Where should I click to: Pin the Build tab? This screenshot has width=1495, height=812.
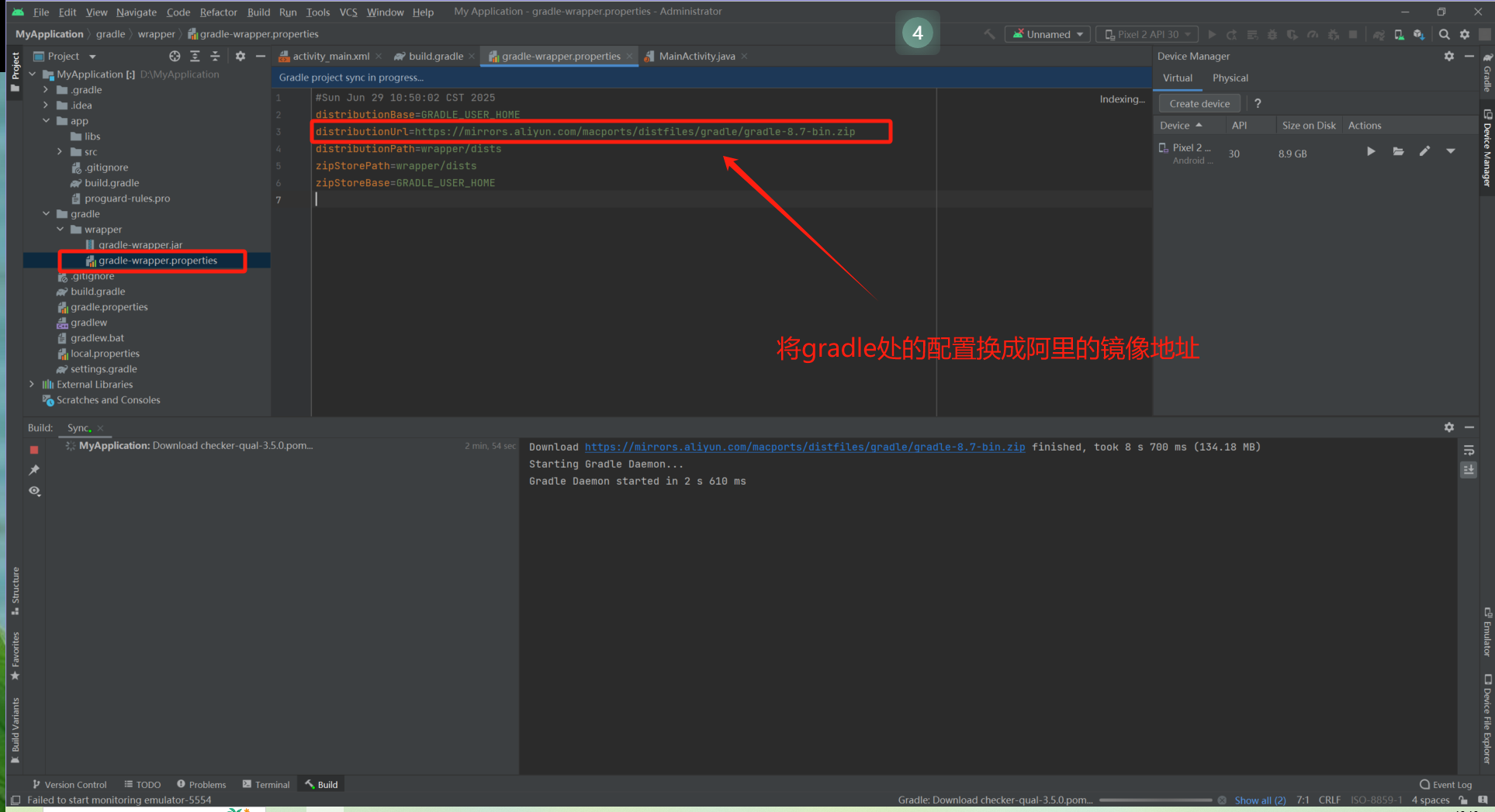click(x=34, y=470)
